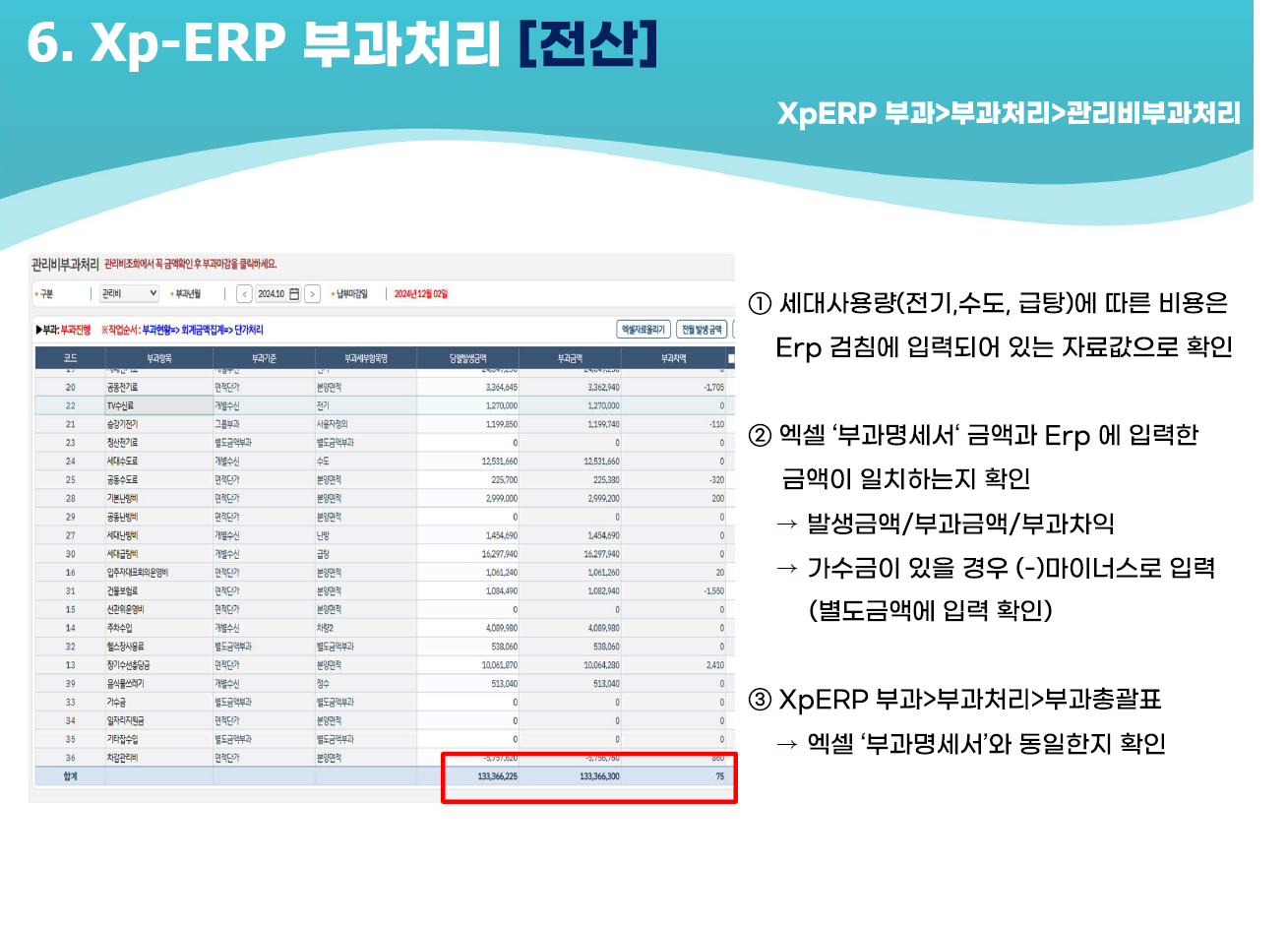The image size is (1288, 926).
Task: Sort by the 부과항목 column header
Action: [159, 358]
